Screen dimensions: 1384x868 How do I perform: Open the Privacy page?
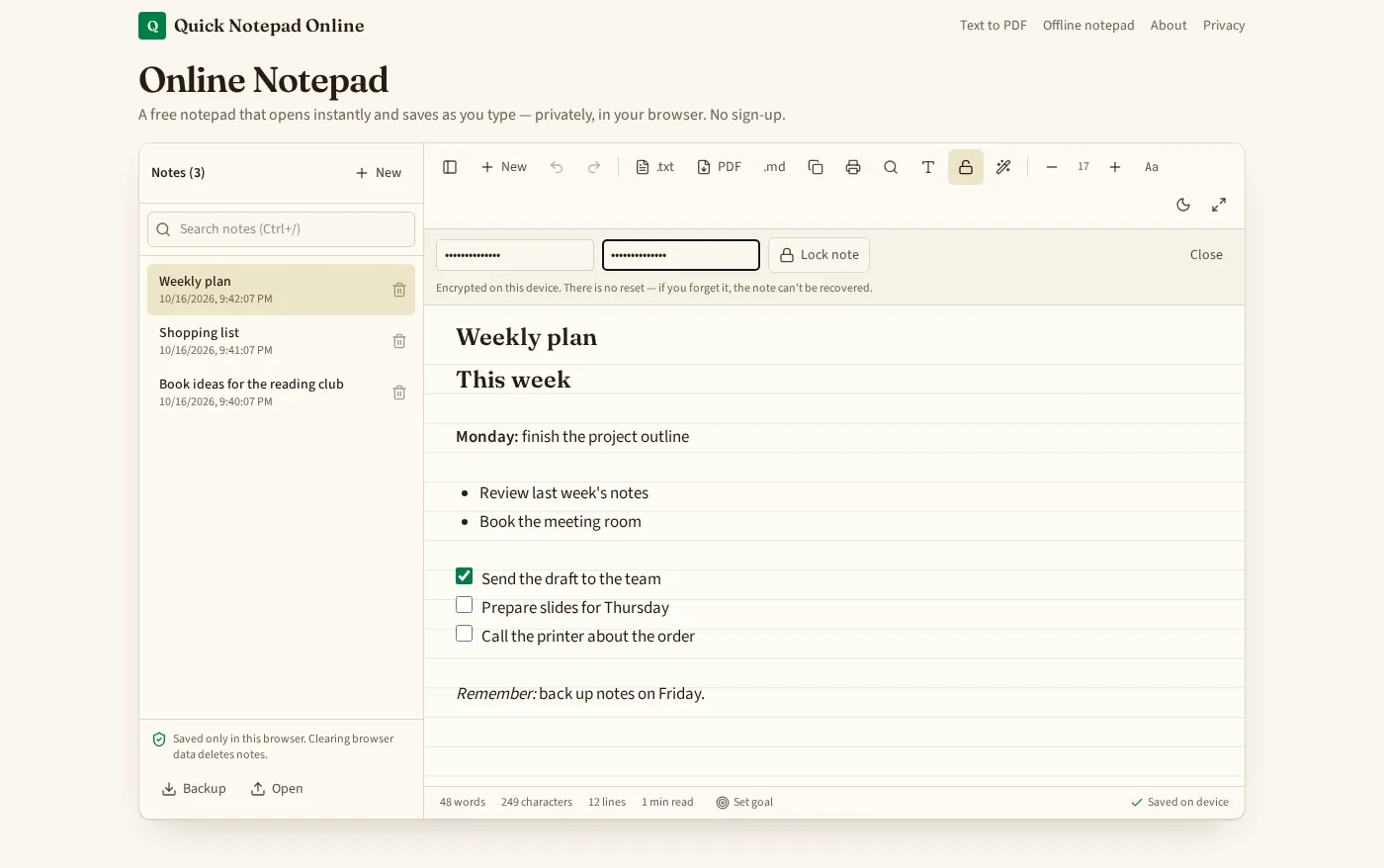pyautogui.click(x=1224, y=26)
